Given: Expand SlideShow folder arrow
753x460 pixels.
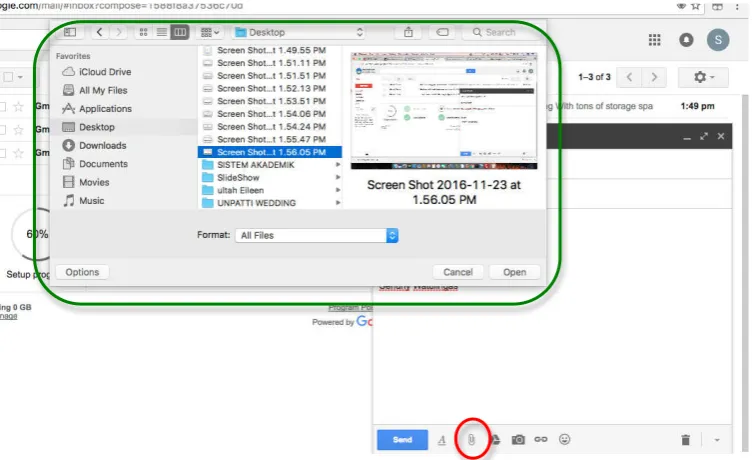Looking at the screenshot, I should tap(338, 177).
